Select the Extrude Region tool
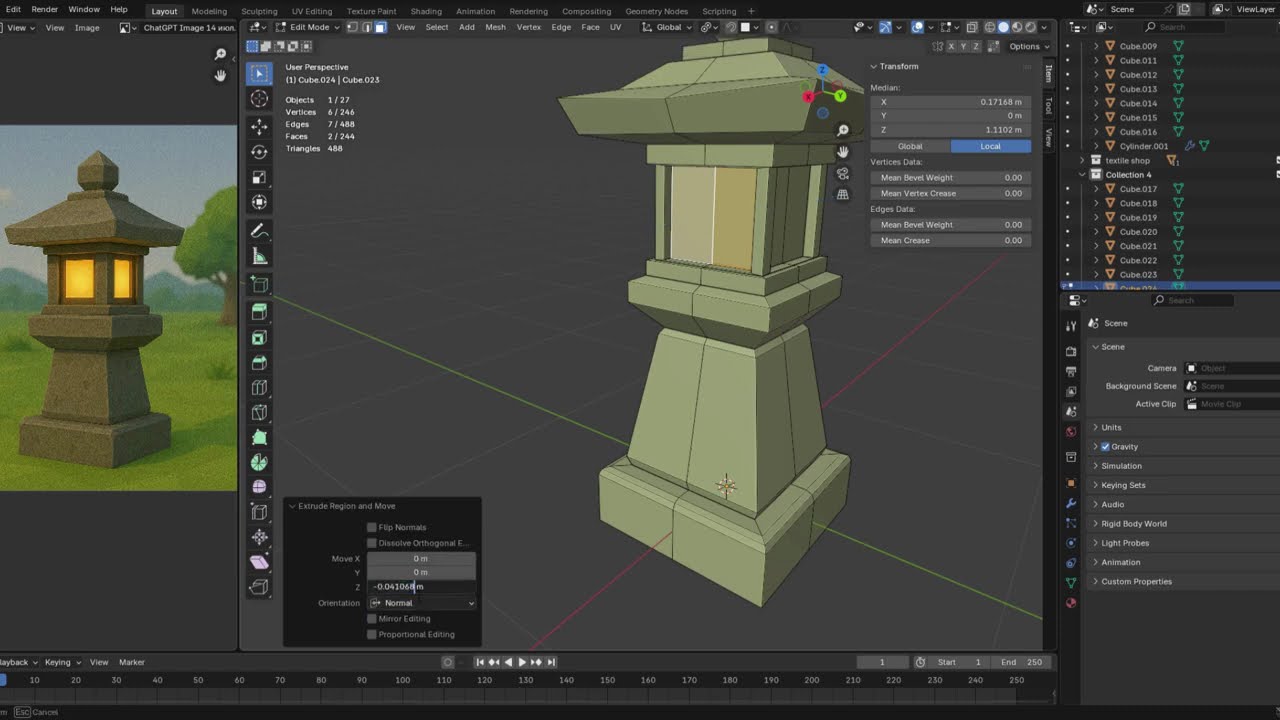 click(x=259, y=313)
